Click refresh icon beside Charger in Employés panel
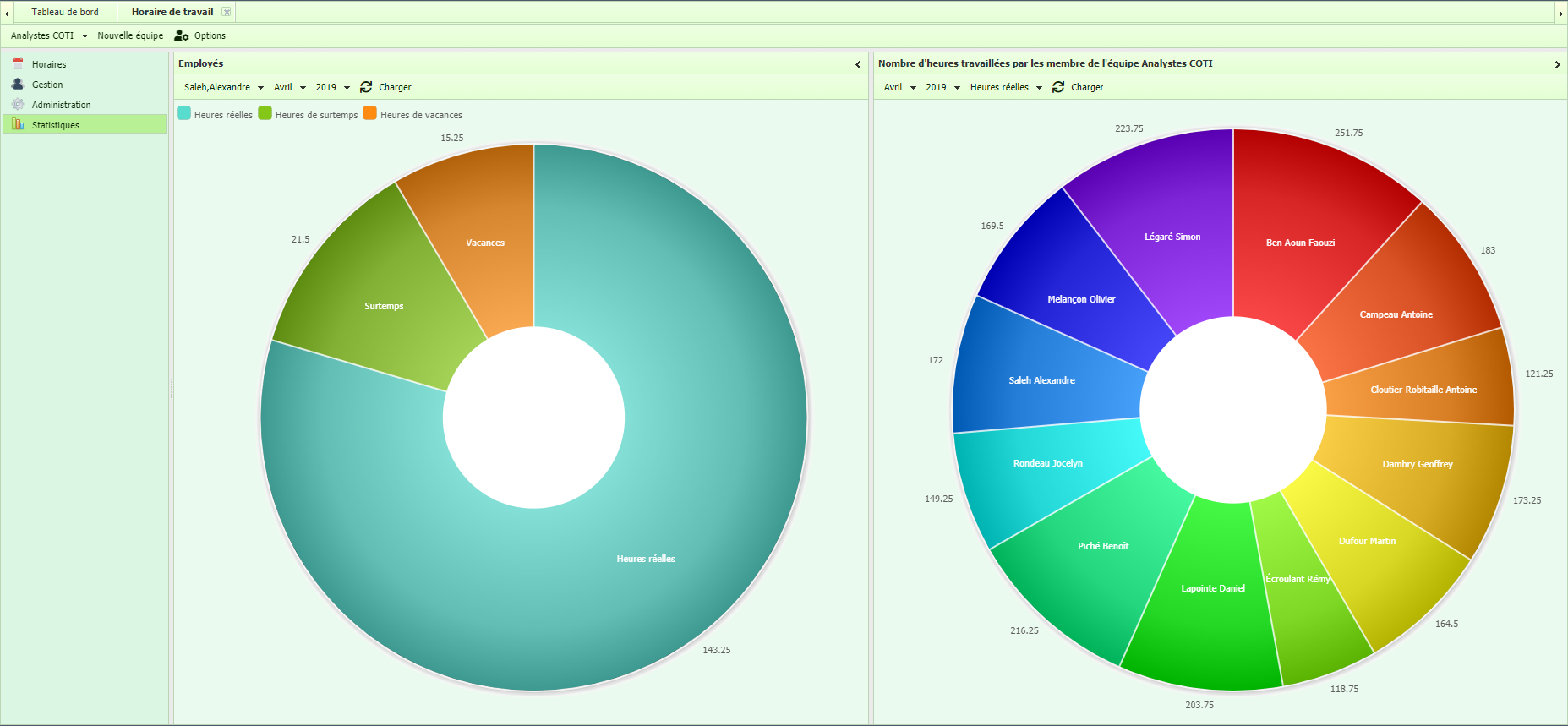The width and height of the screenshot is (1568, 726). click(366, 87)
